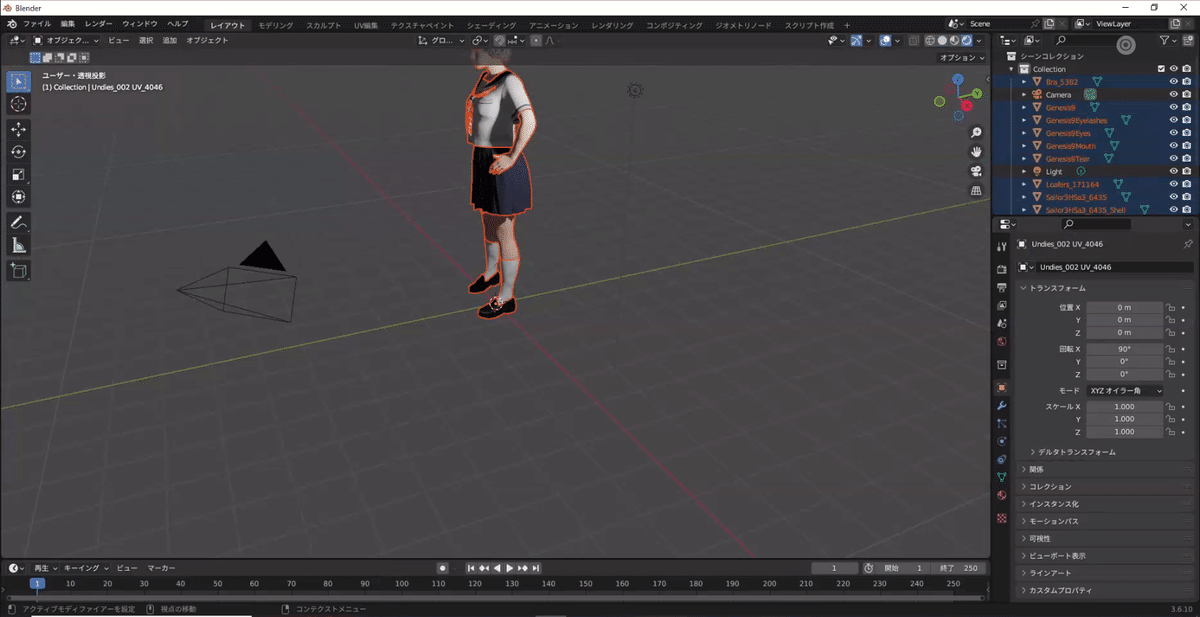Screen dimensions: 1200x617
Task: Open the オプション dropdown in viewport
Action: coord(963,58)
